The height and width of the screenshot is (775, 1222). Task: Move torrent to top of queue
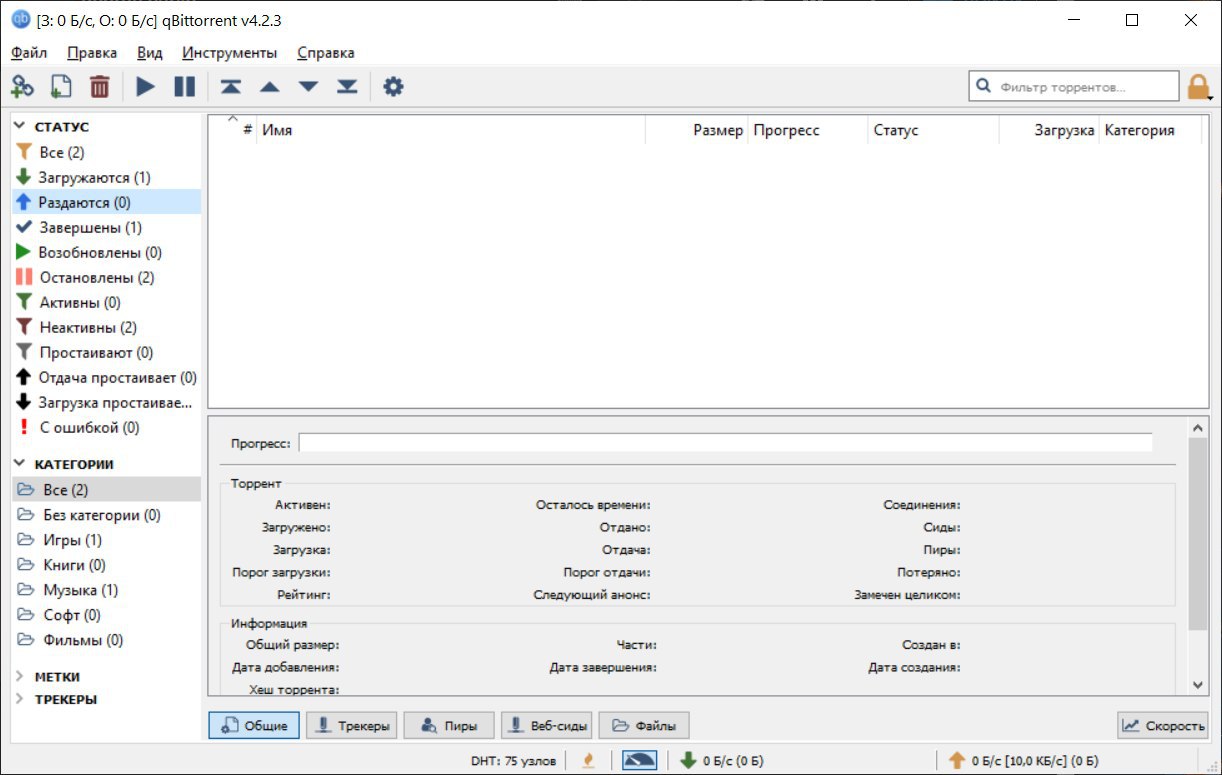[x=231, y=87]
